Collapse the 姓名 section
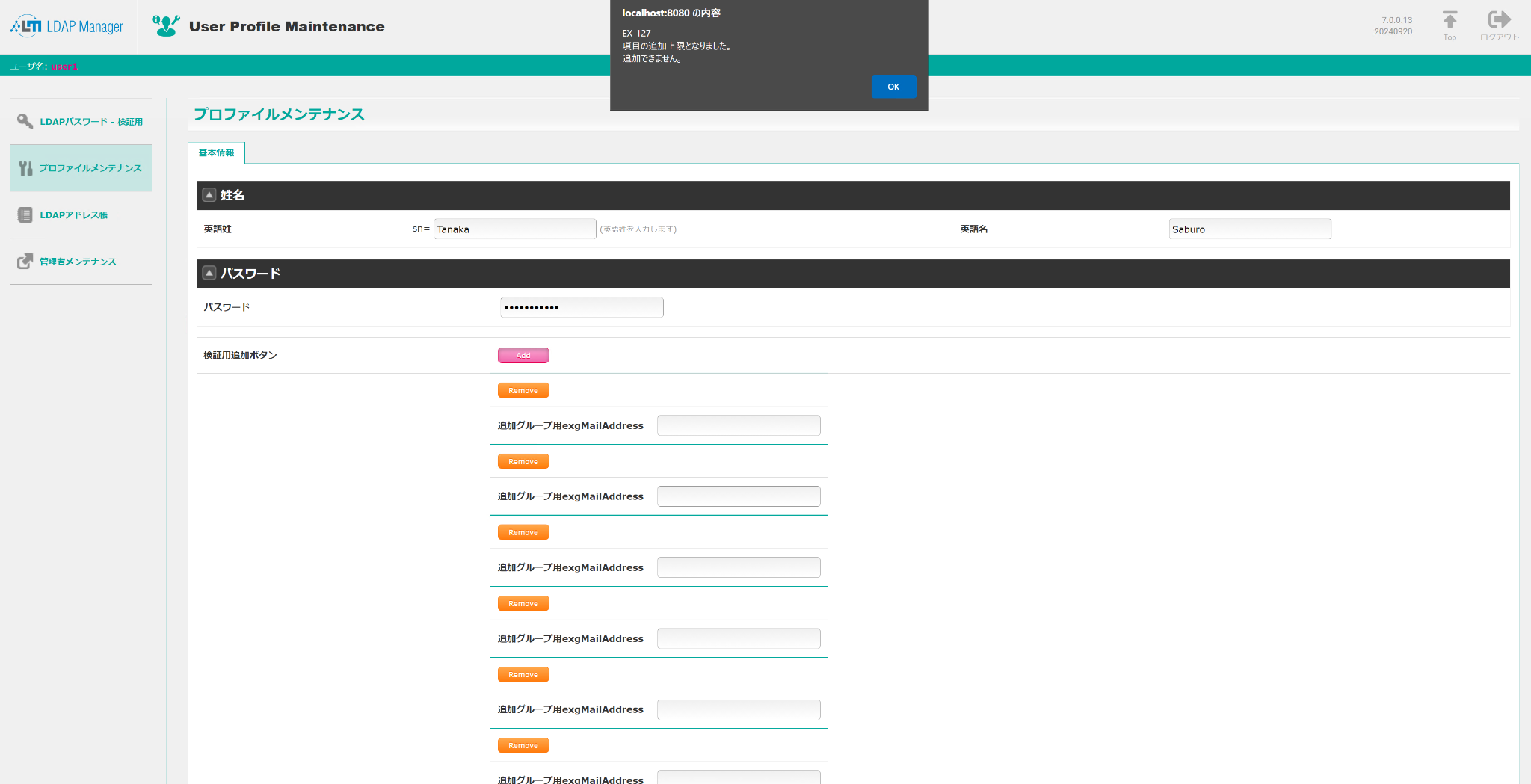This screenshot has width=1531, height=784. [x=209, y=195]
